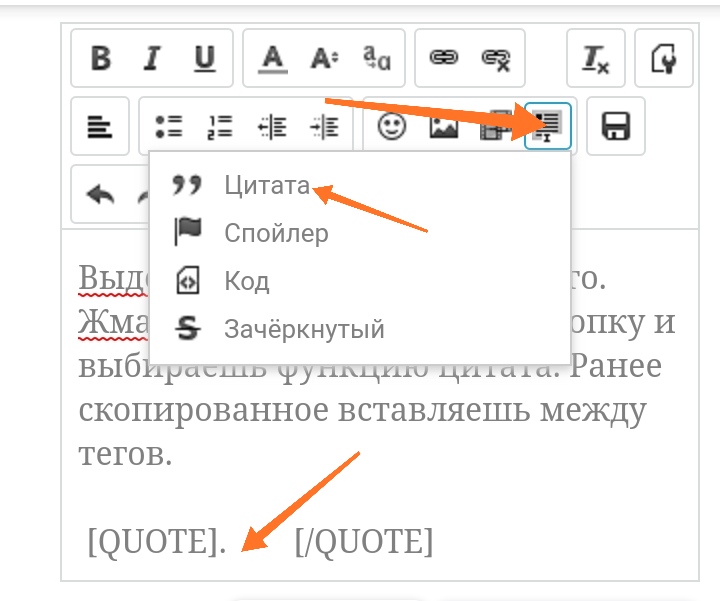Click the unlink icon
720x601 pixels.
tap(496, 59)
